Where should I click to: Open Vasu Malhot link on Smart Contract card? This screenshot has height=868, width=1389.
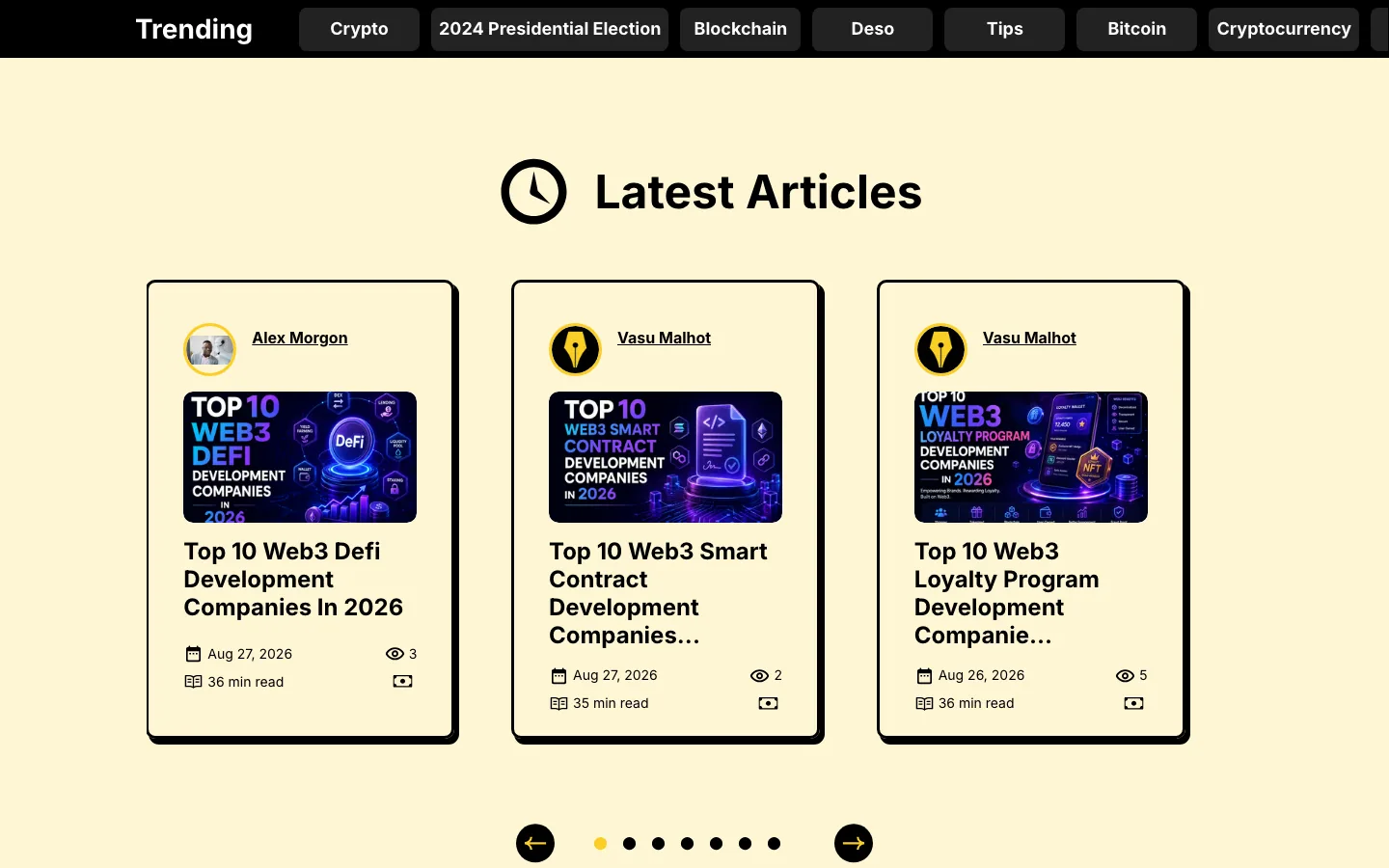tap(664, 338)
